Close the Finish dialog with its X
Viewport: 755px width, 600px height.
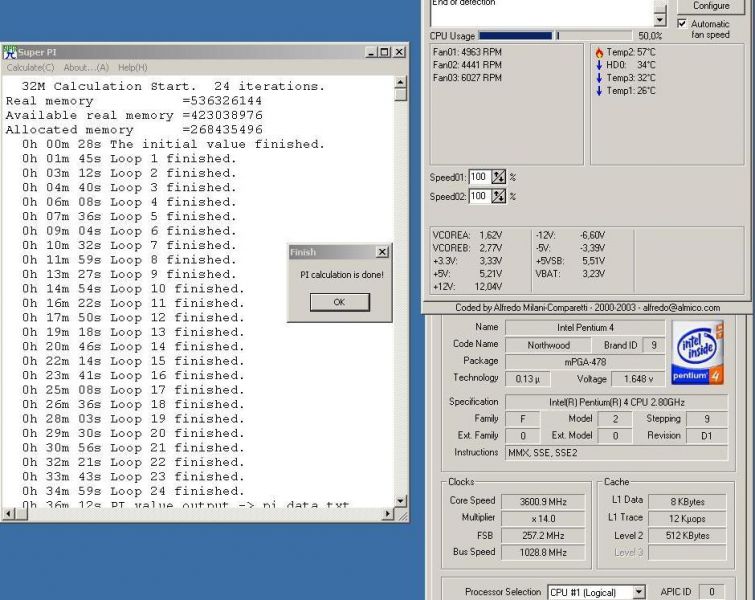point(382,252)
